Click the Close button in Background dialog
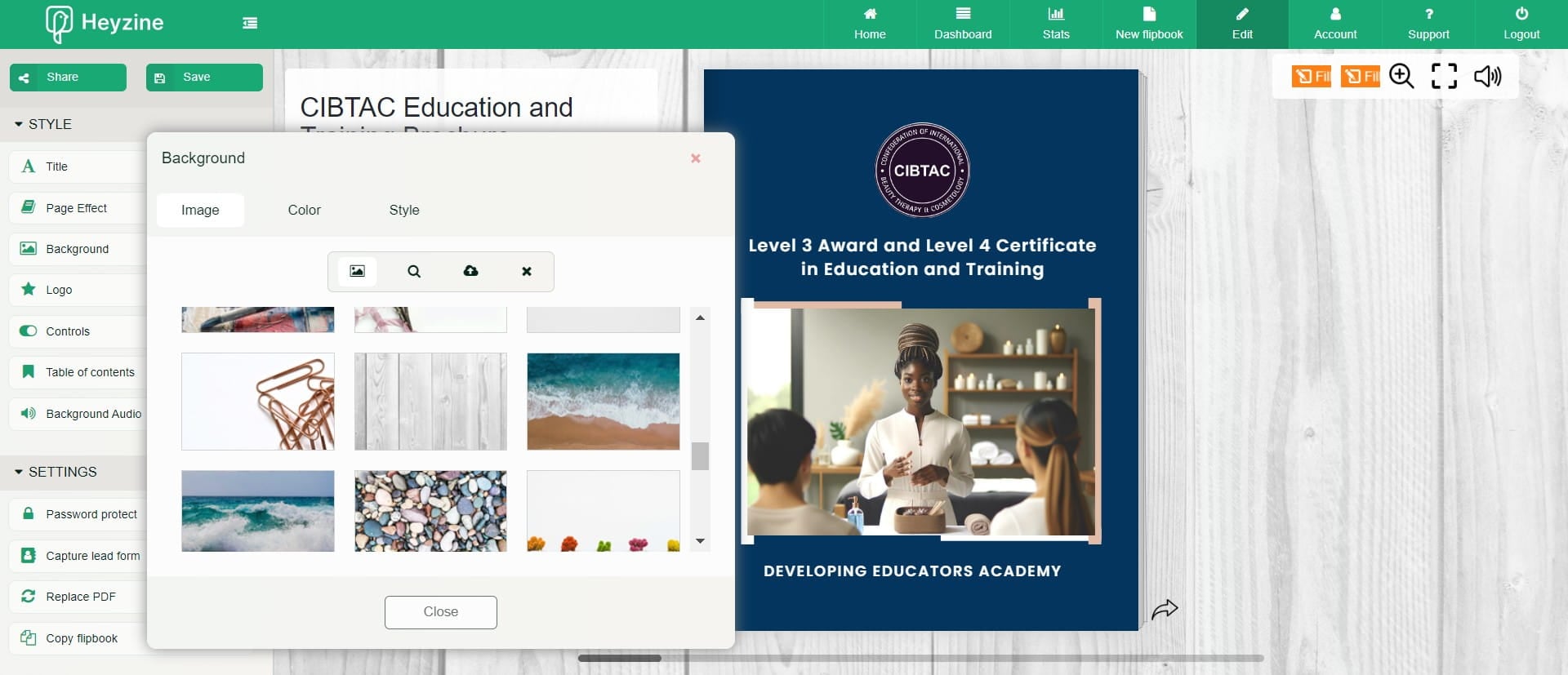 [440, 612]
